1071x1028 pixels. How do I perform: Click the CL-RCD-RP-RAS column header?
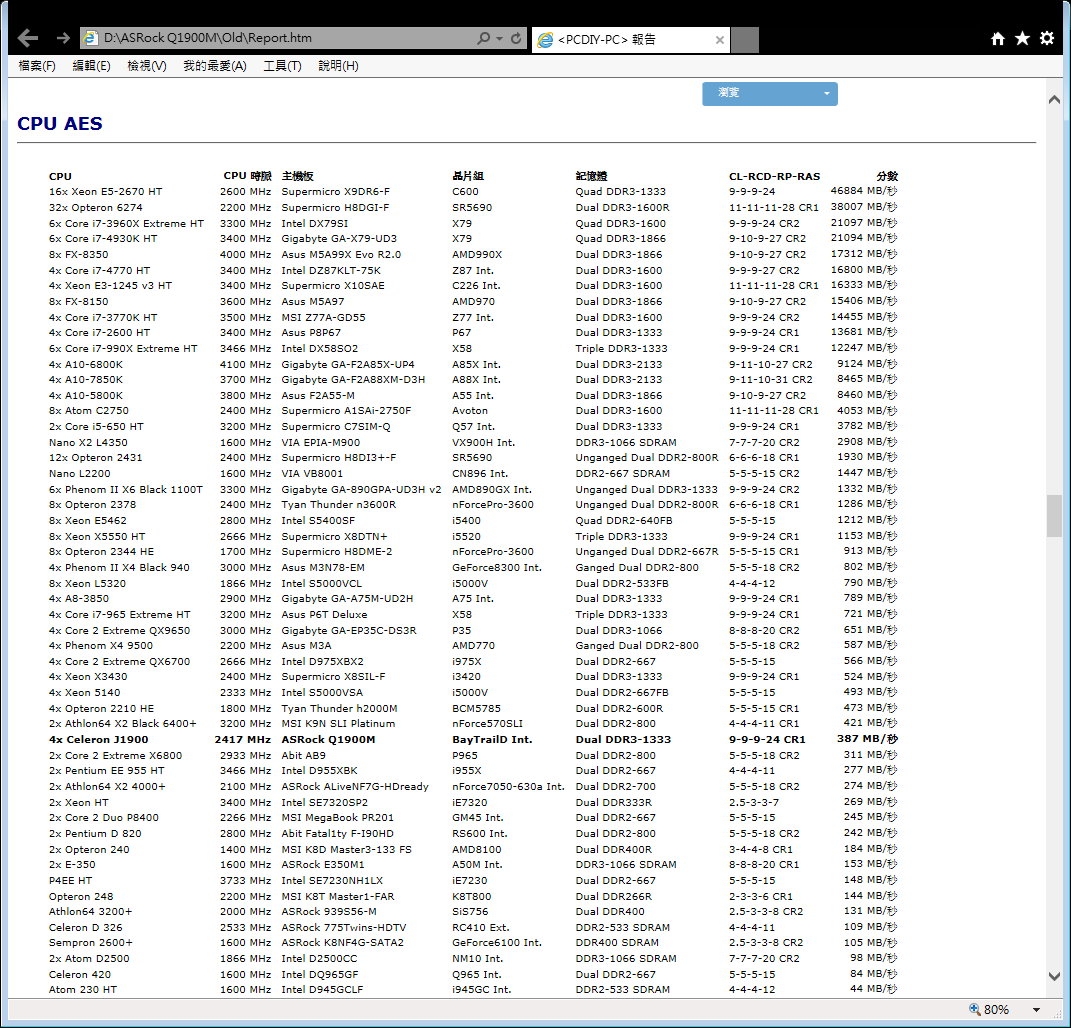(775, 176)
